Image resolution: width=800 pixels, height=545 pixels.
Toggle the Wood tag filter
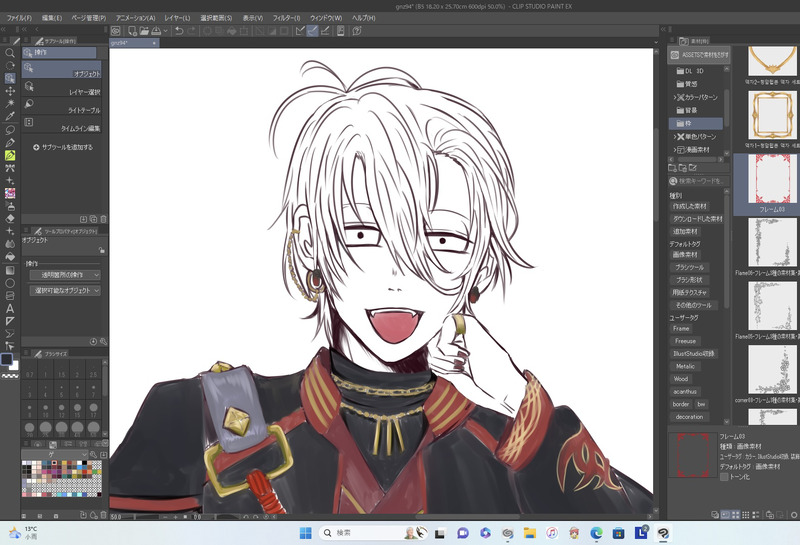point(681,379)
